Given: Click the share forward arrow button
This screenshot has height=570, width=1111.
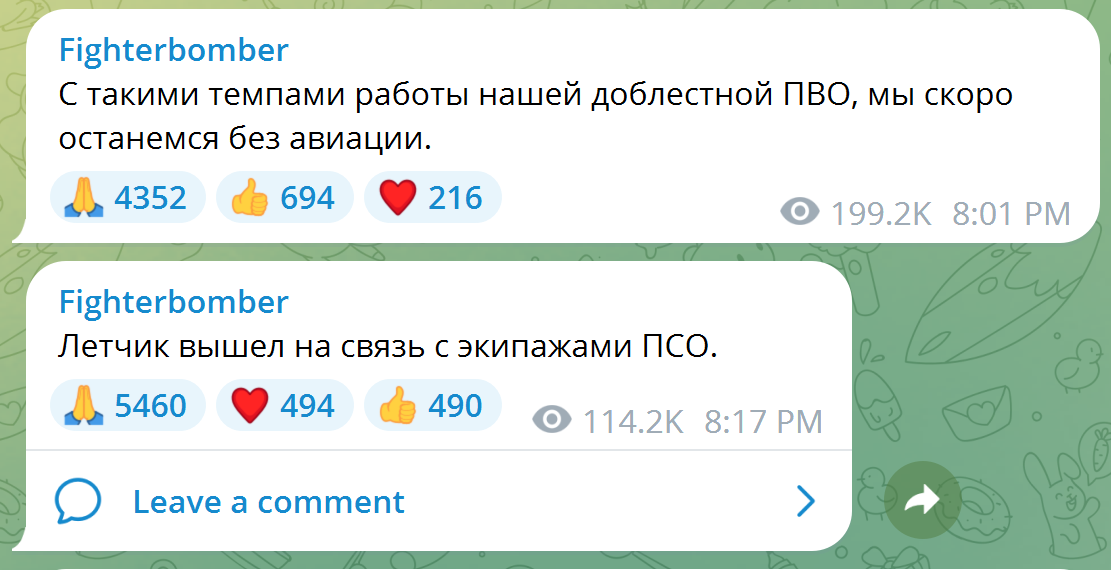Looking at the screenshot, I should click(x=922, y=500).
